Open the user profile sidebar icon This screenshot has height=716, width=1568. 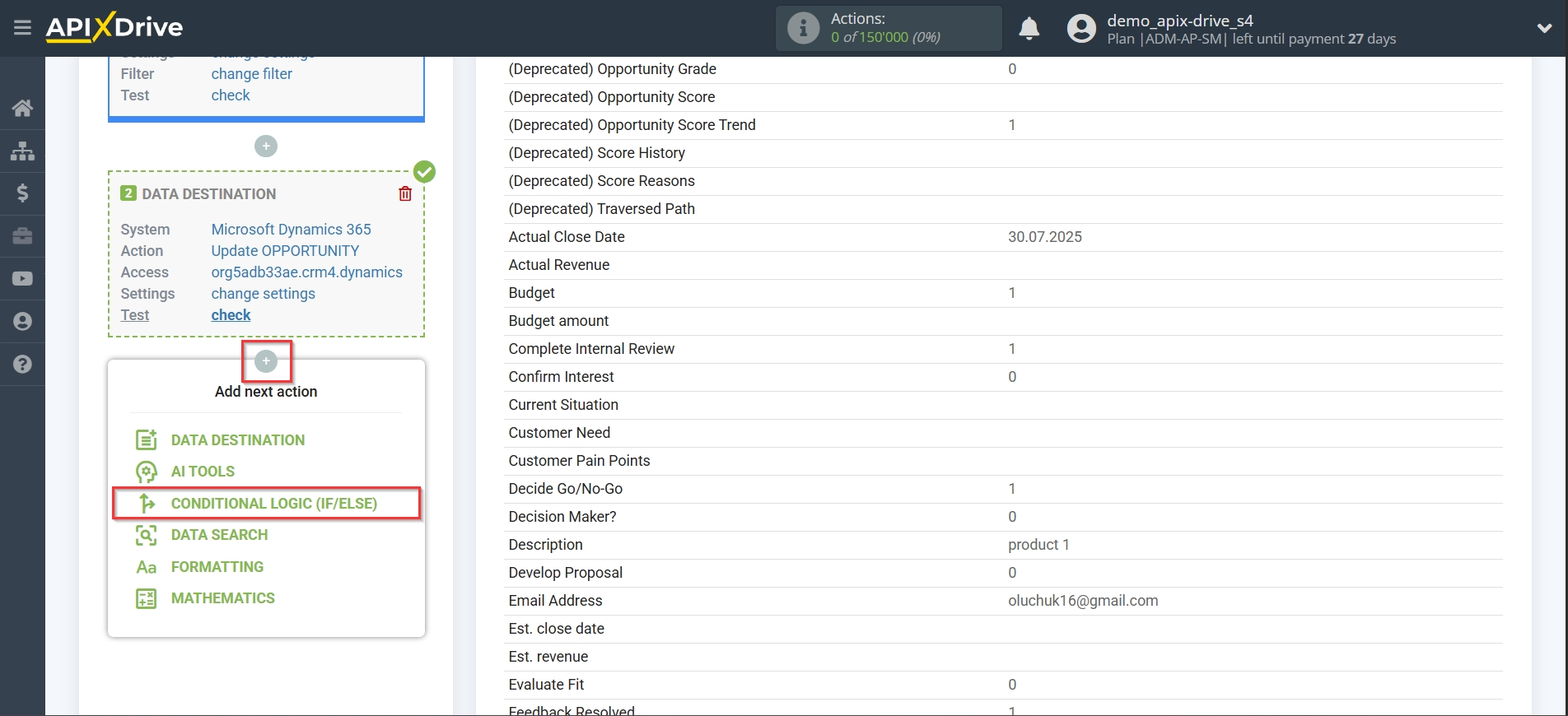[x=22, y=321]
